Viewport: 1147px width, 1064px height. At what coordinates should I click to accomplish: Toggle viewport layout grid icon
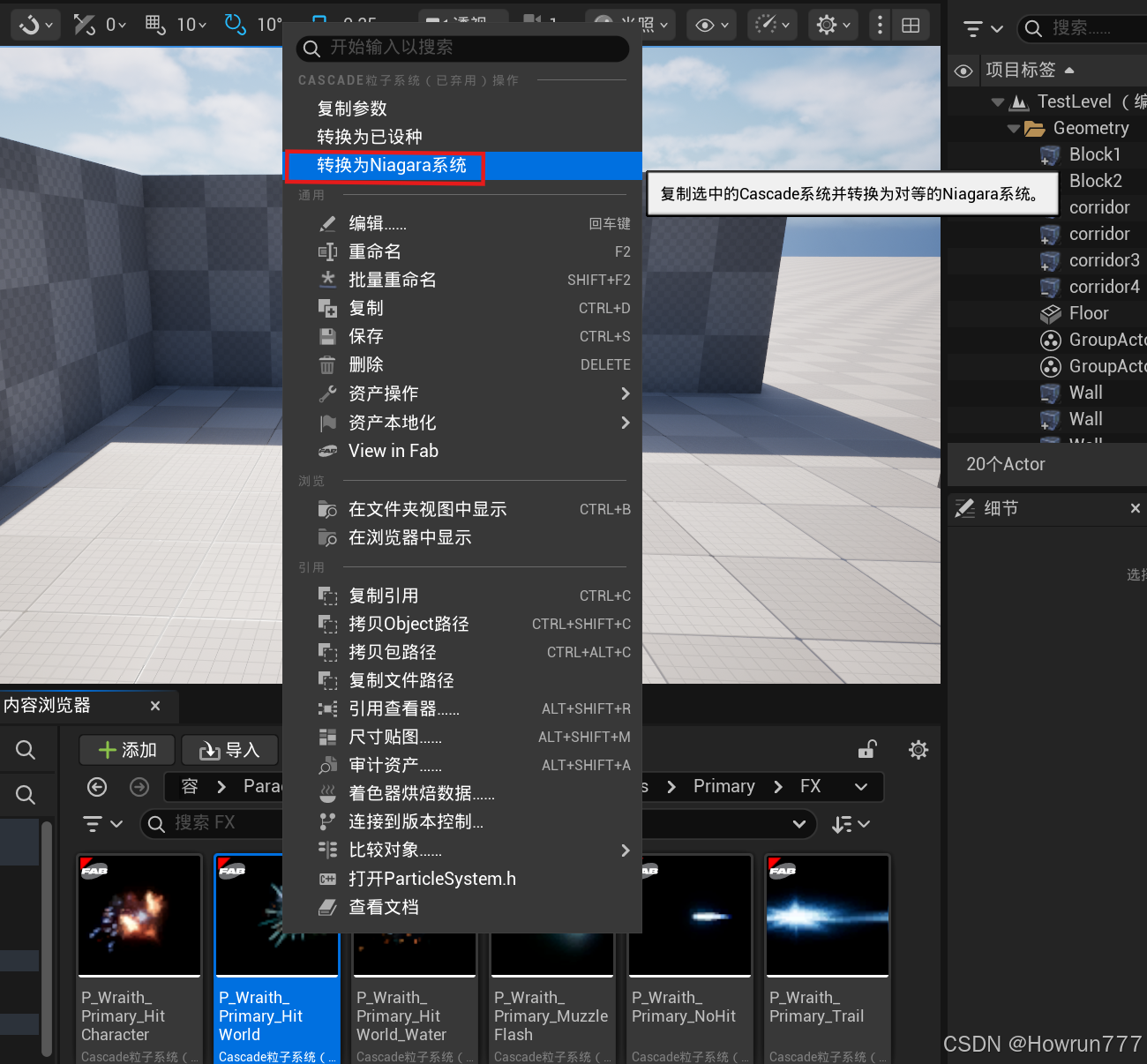click(x=911, y=26)
